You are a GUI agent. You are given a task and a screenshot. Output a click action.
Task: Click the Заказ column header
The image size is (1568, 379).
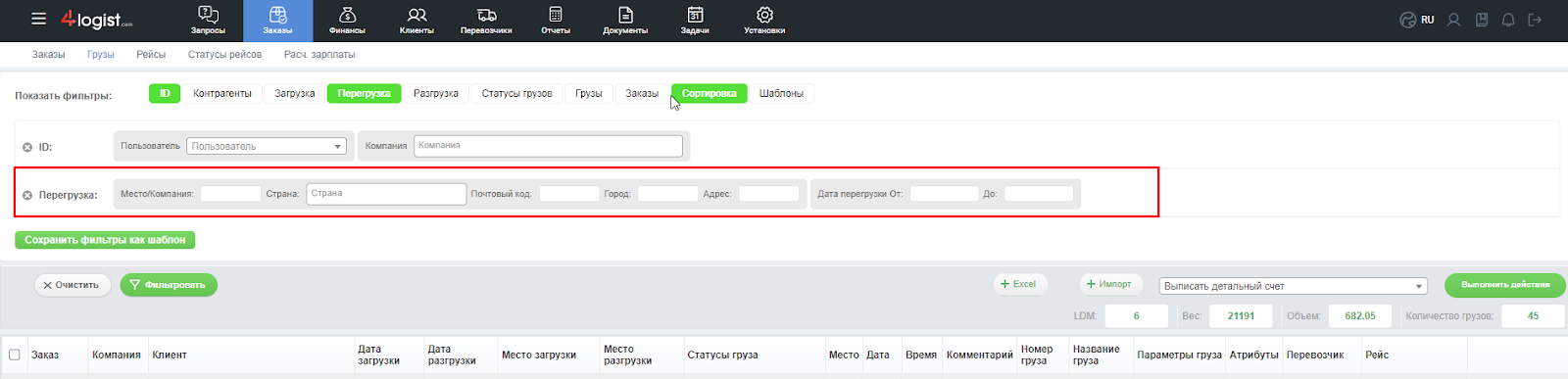[45, 355]
